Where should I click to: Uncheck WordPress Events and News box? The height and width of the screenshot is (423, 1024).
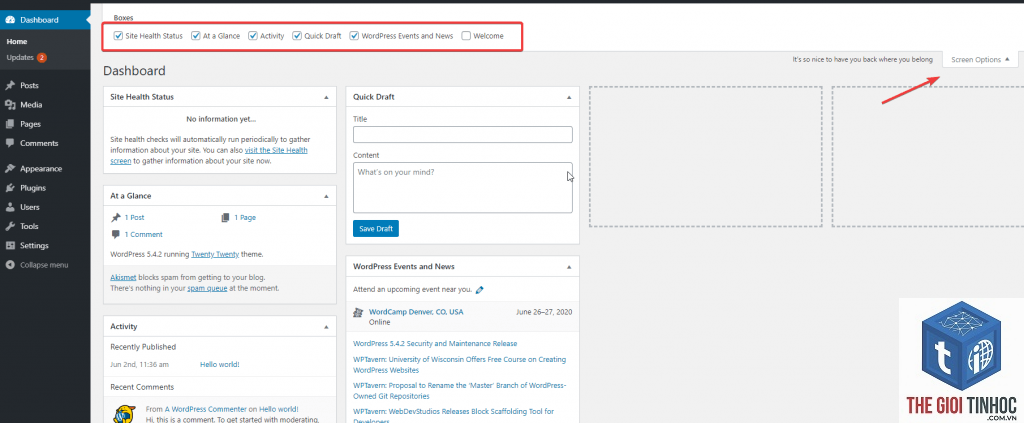[x=354, y=36]
